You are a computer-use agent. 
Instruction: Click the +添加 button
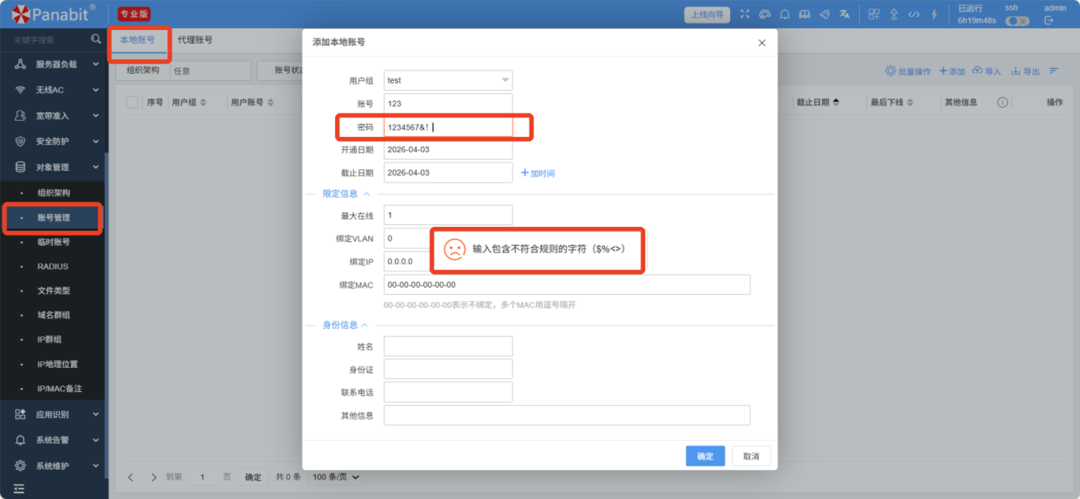pos(953,71)
